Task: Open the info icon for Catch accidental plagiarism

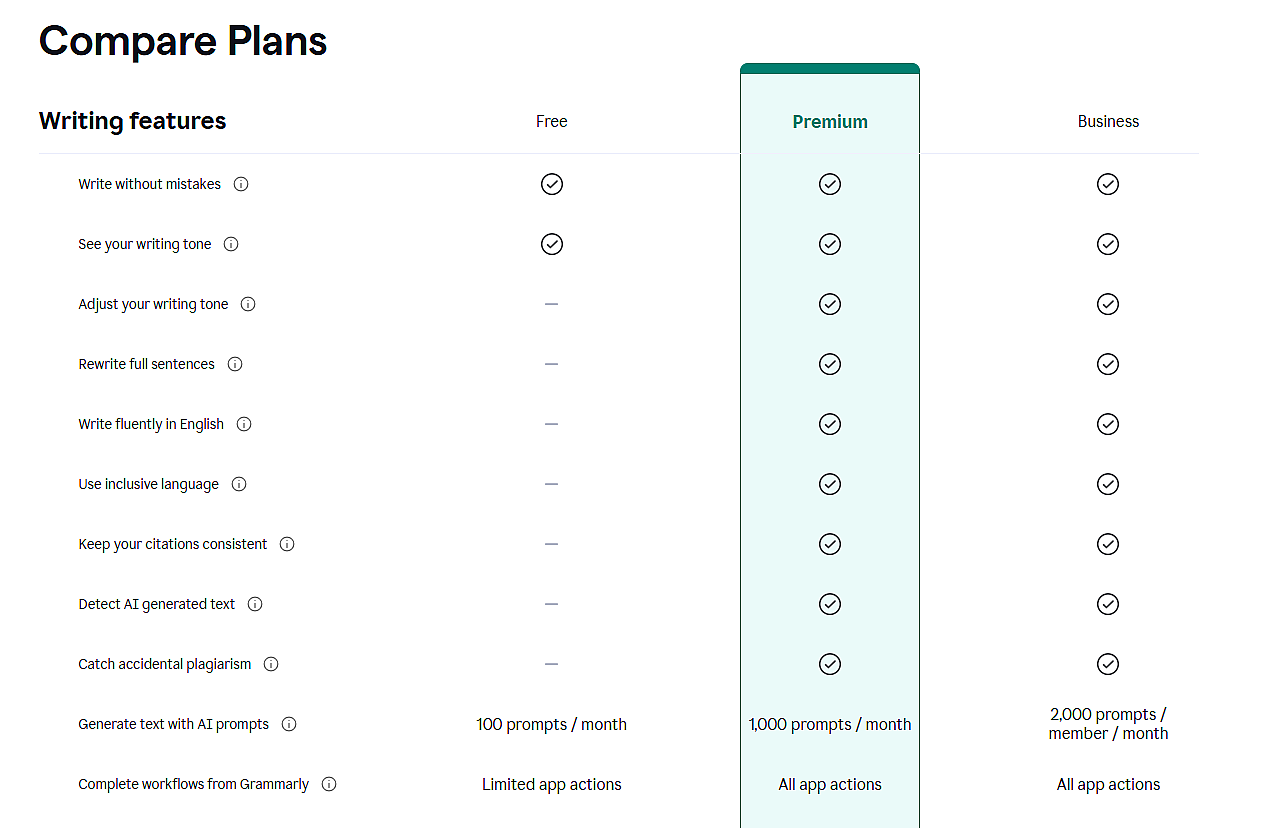Action: (270, 664)
